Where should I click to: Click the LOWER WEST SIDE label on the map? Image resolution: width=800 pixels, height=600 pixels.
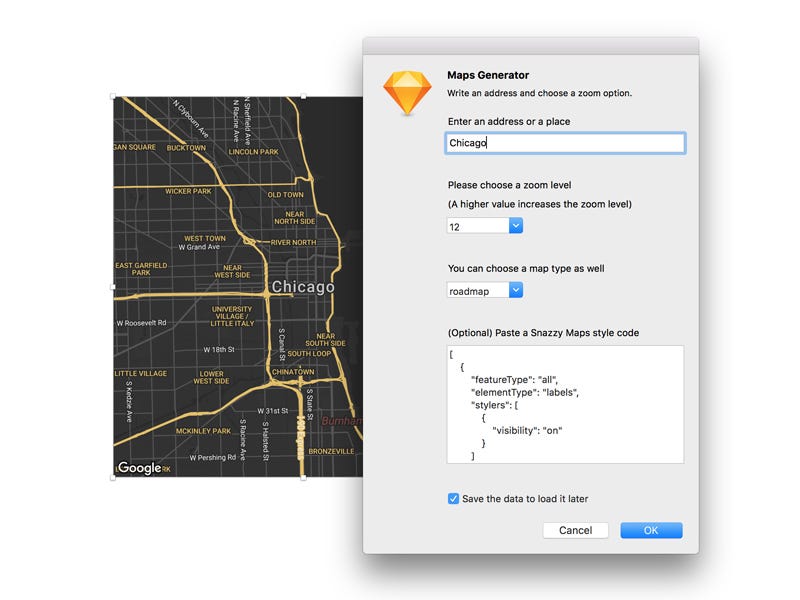(211, 378)
